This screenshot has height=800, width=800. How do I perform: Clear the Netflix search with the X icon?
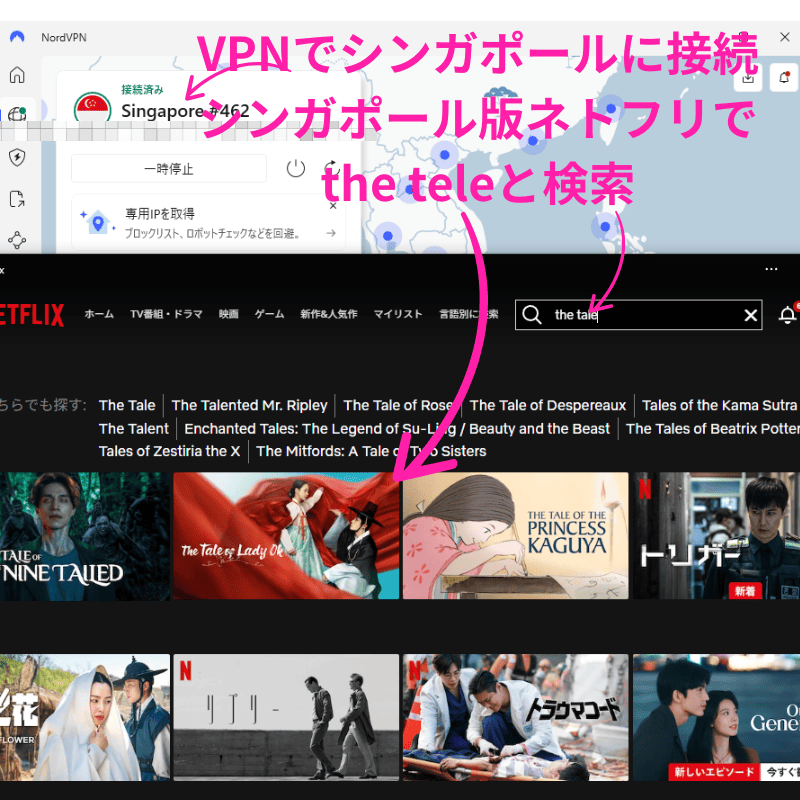tap(751, 315)
